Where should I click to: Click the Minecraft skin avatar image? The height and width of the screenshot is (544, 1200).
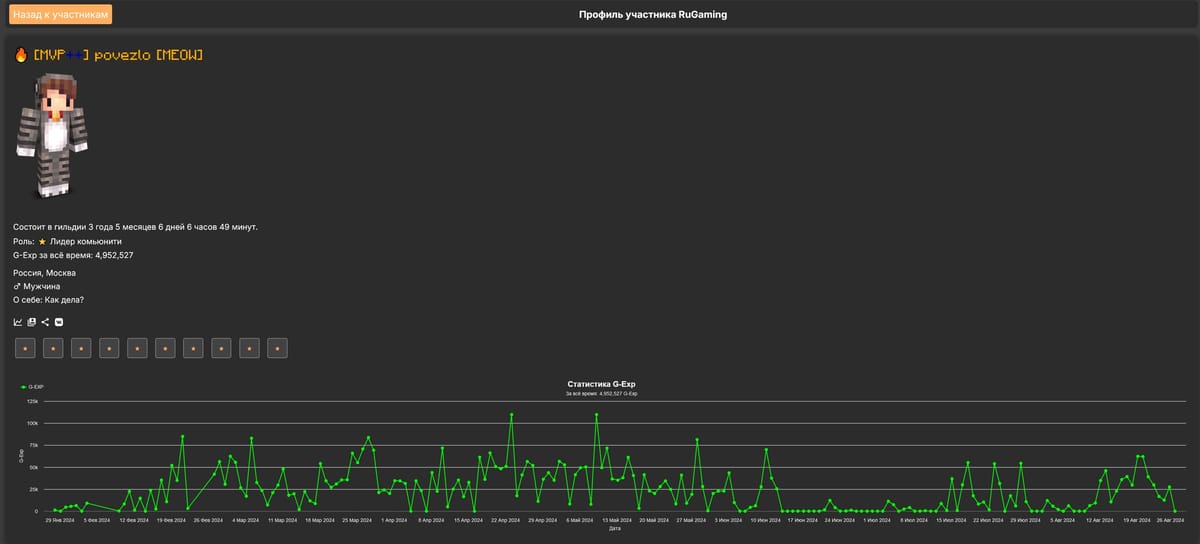(x=53, y=135)
